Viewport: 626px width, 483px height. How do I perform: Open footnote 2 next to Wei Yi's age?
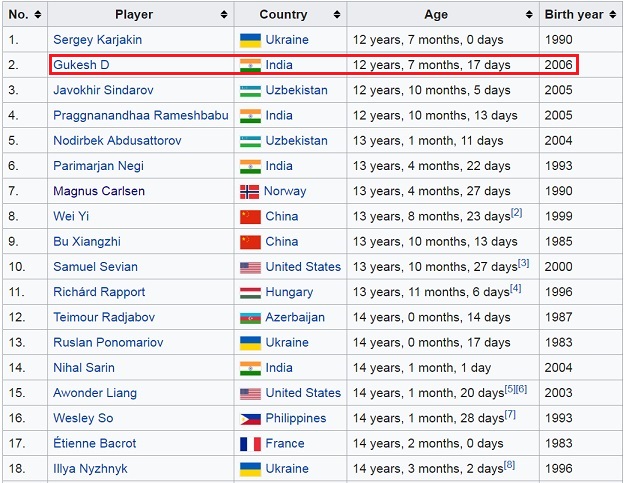(x=516, y=212)
